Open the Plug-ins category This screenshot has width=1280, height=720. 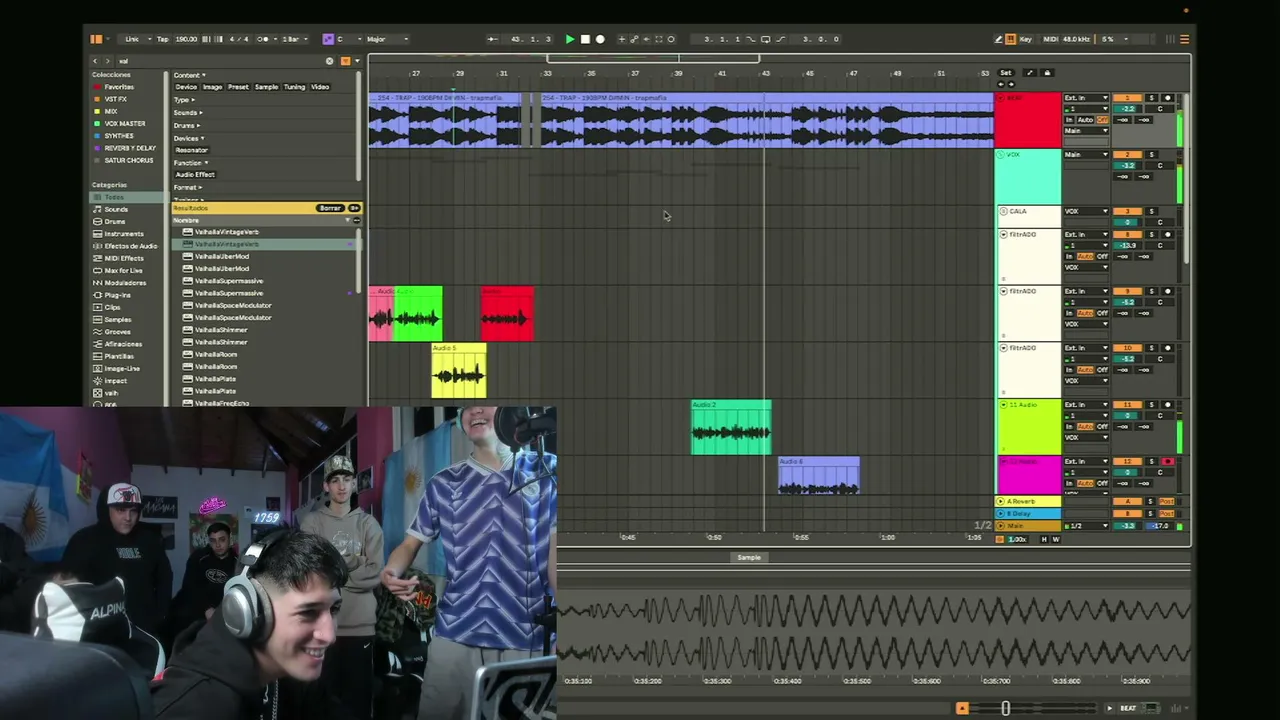pos(117,295)
